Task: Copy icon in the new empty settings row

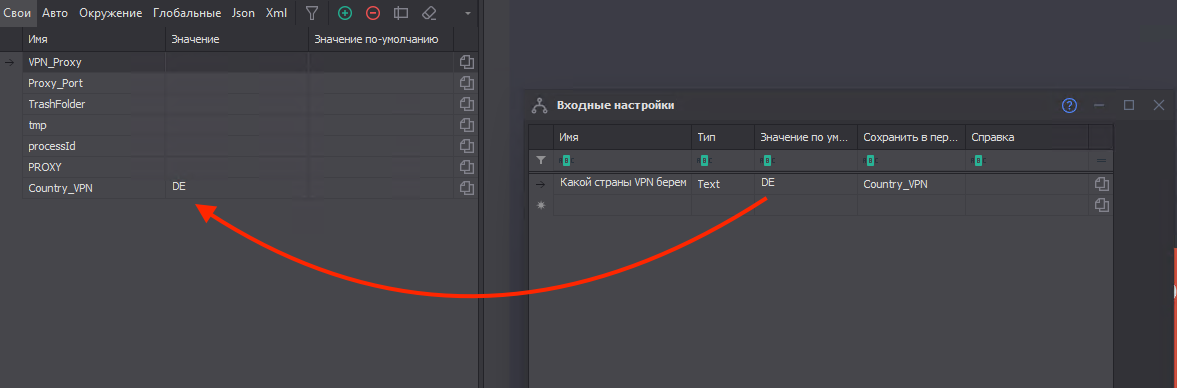Action: click(x=1101, y=205)
